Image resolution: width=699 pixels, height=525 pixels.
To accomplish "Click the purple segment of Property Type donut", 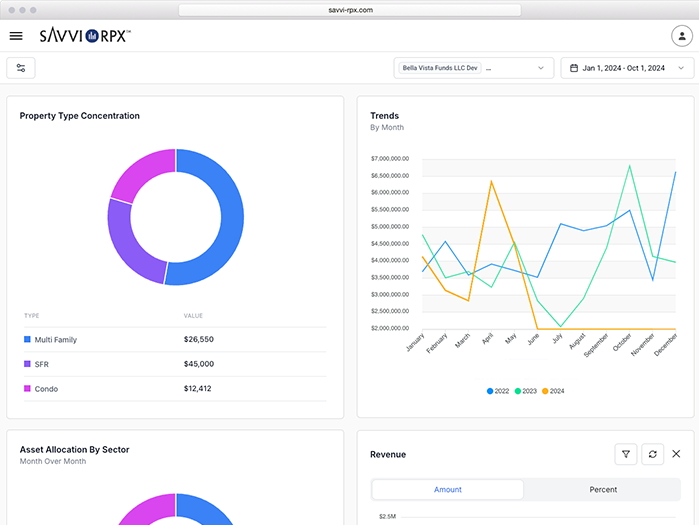I will [x=125, y=245].
